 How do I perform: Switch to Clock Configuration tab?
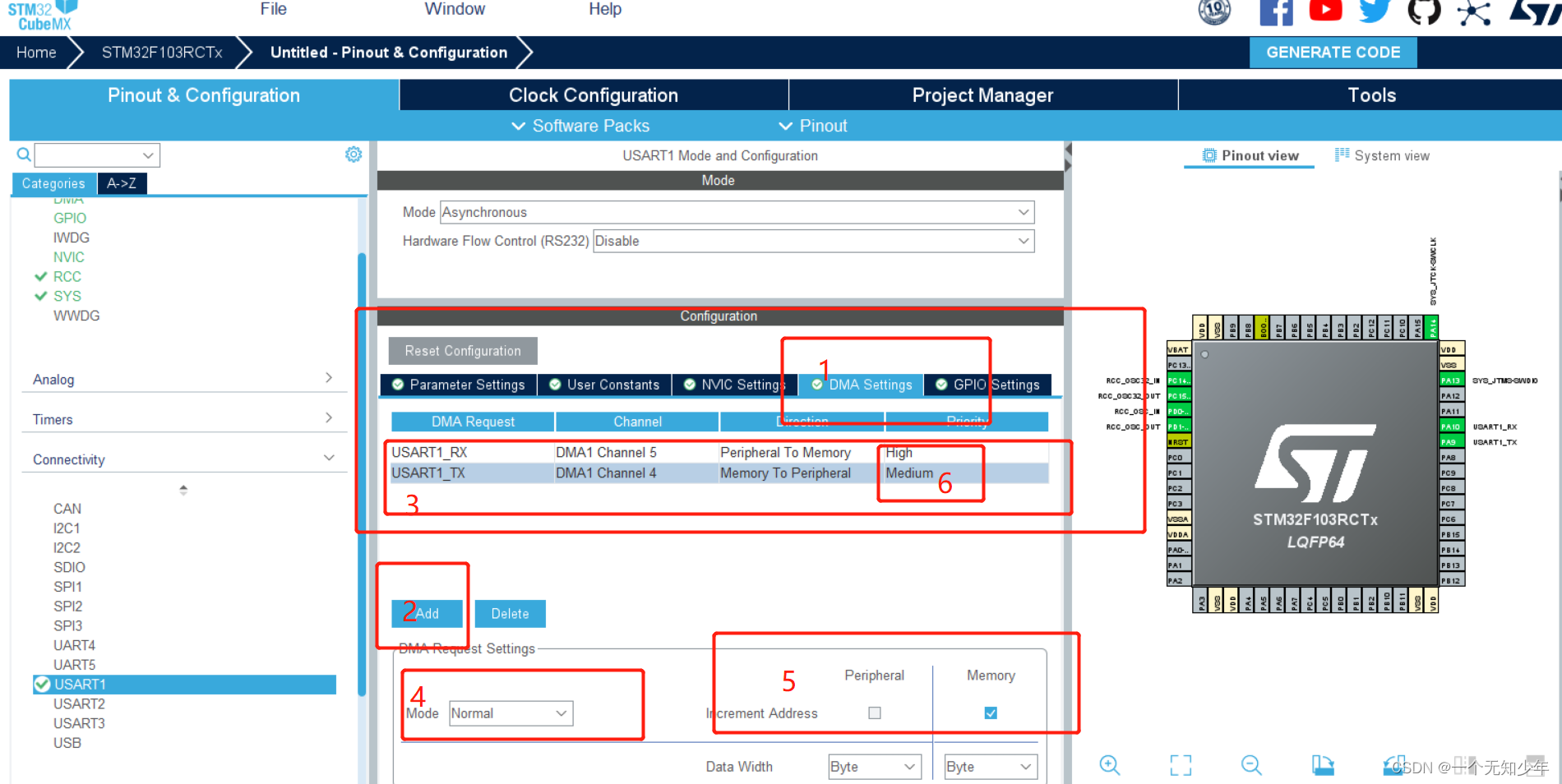tap(594, 95)
